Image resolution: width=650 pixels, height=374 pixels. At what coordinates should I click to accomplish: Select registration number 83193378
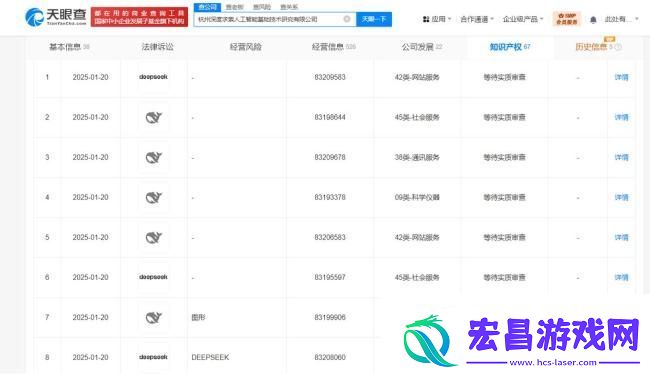330,197
